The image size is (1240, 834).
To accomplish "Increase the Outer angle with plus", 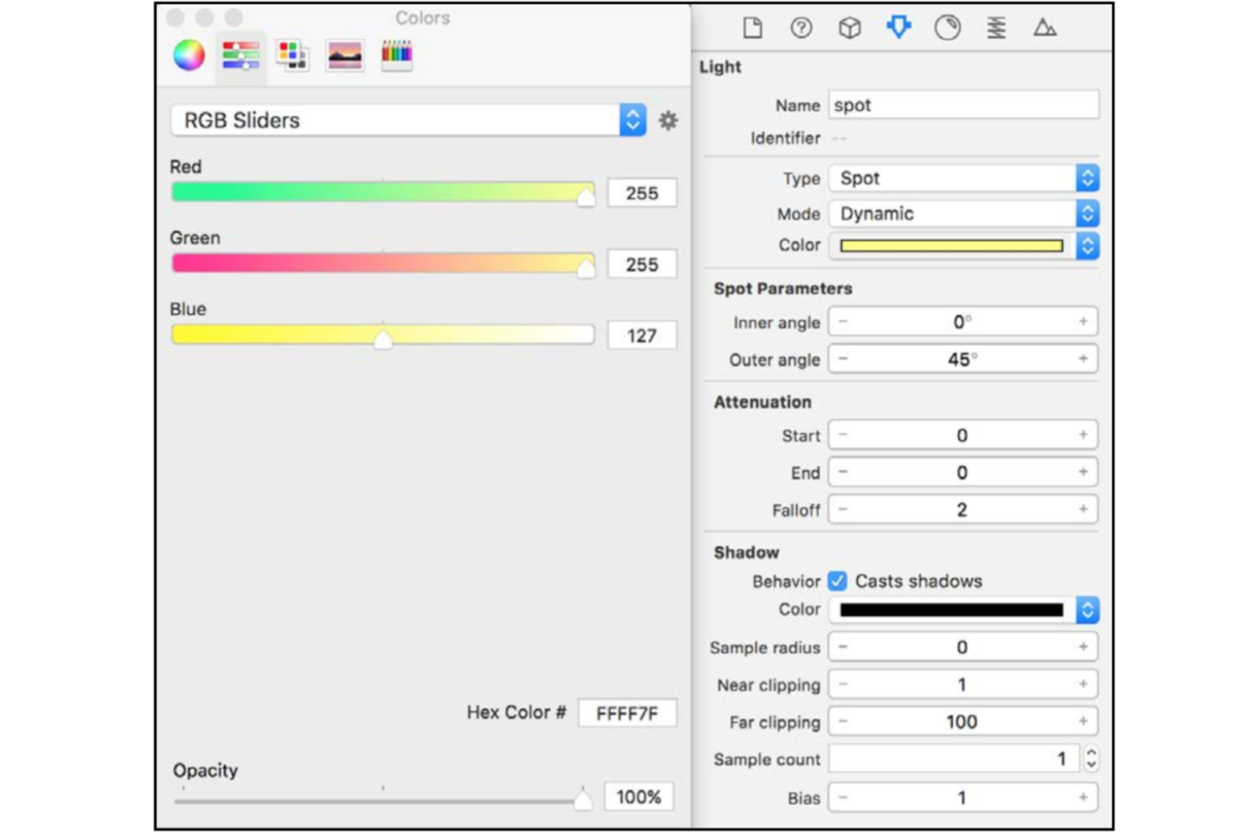I will pos(1083,359).
